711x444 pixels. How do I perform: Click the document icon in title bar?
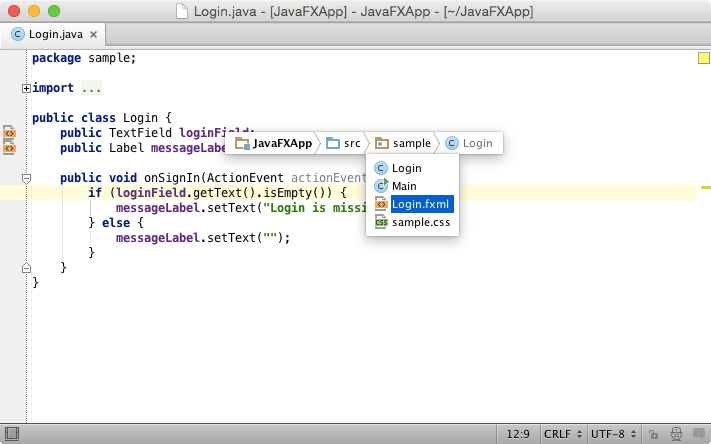(x=182, y=11)
